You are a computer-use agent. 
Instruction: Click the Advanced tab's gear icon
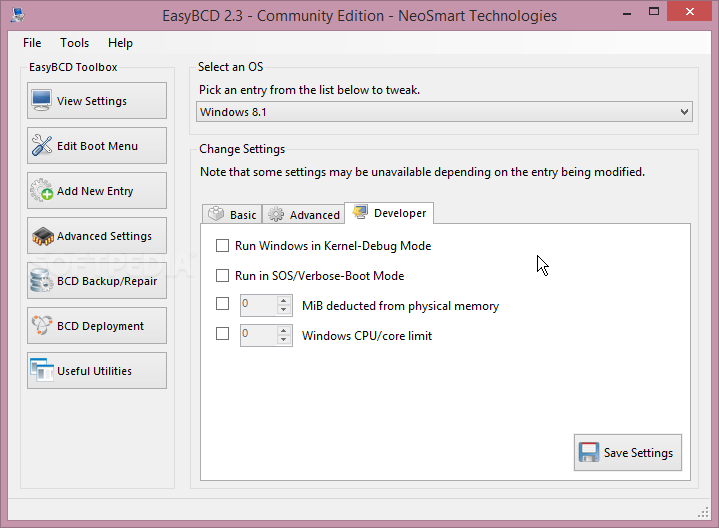tap(276, 214)
